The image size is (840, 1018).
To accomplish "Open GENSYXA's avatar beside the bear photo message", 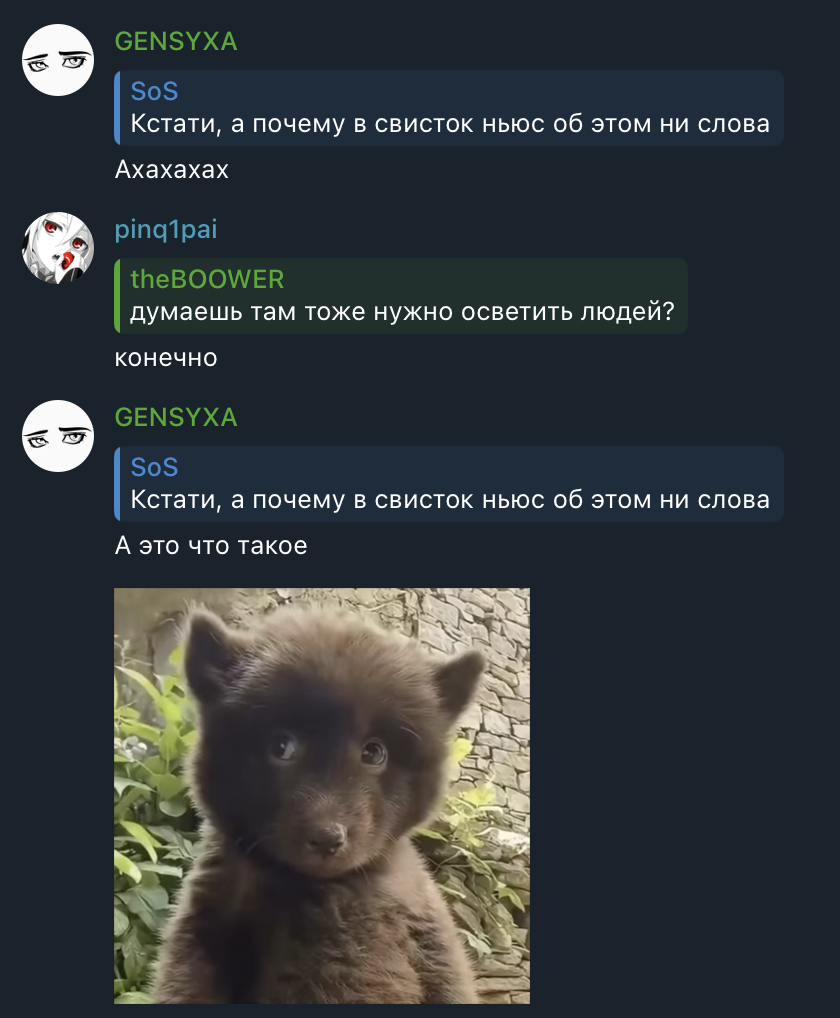I will tap(58, 436).
